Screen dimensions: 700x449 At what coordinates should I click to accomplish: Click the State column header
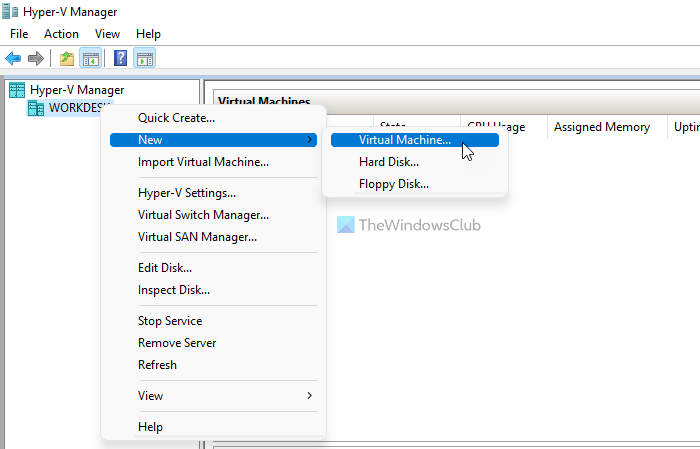point(417,127)
